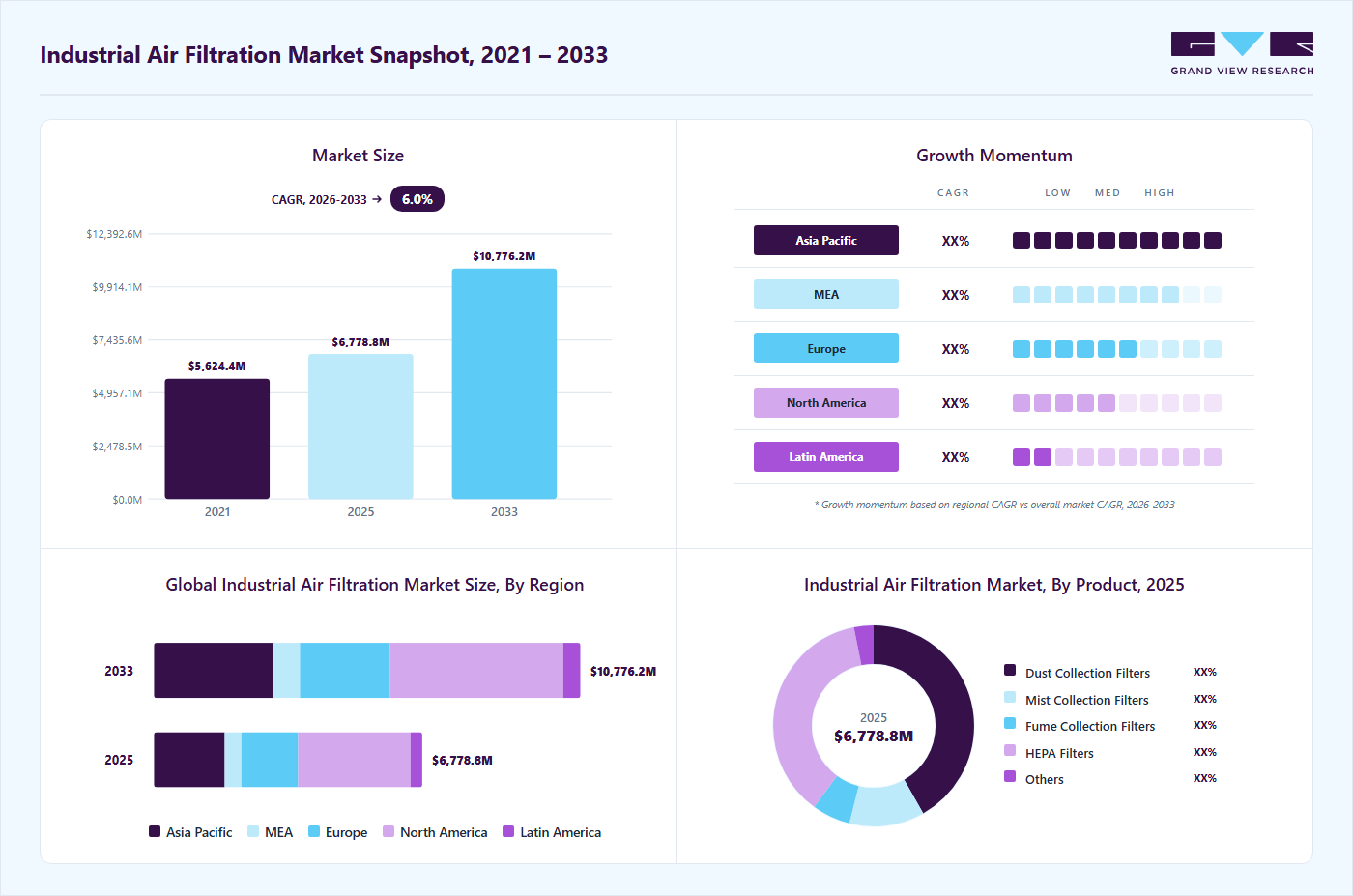Viewport: 1353px width, 896px height.
Task: Select the Asia Pacific segment of the 2033 stacked bar
Action: (x=214, y=671)
